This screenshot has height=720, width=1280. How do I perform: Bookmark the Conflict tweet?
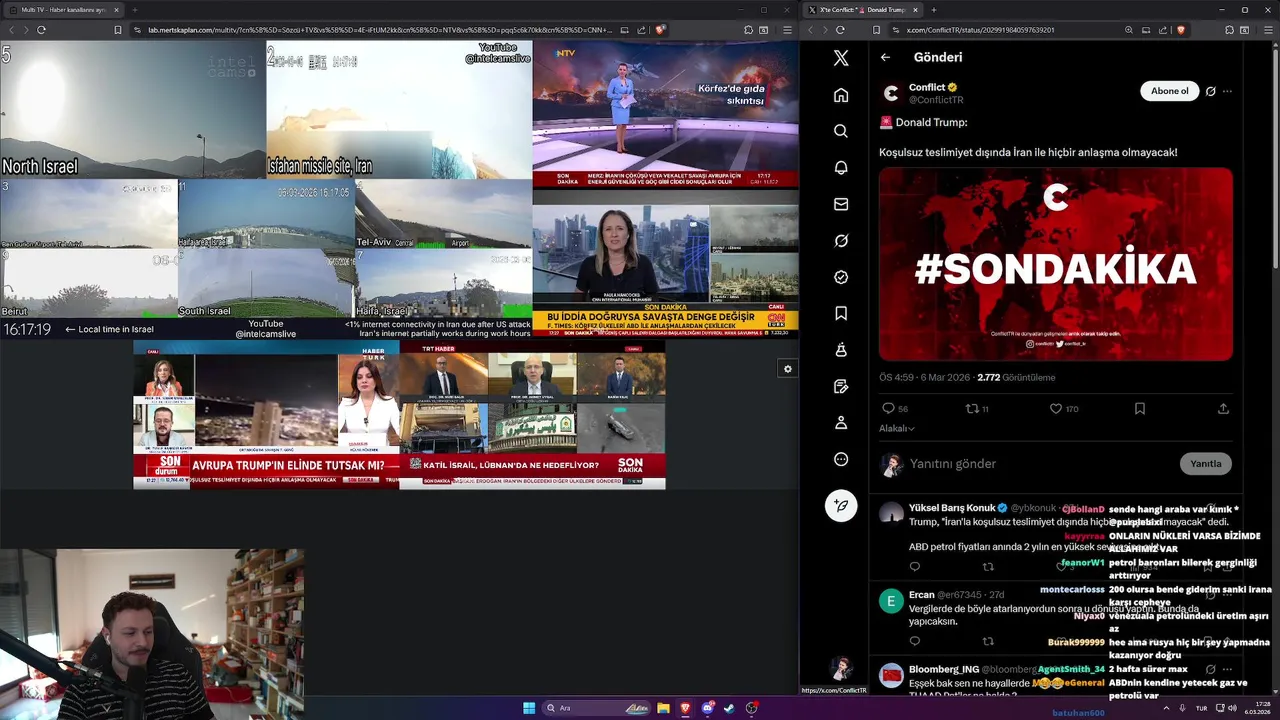pos(1139,409)
